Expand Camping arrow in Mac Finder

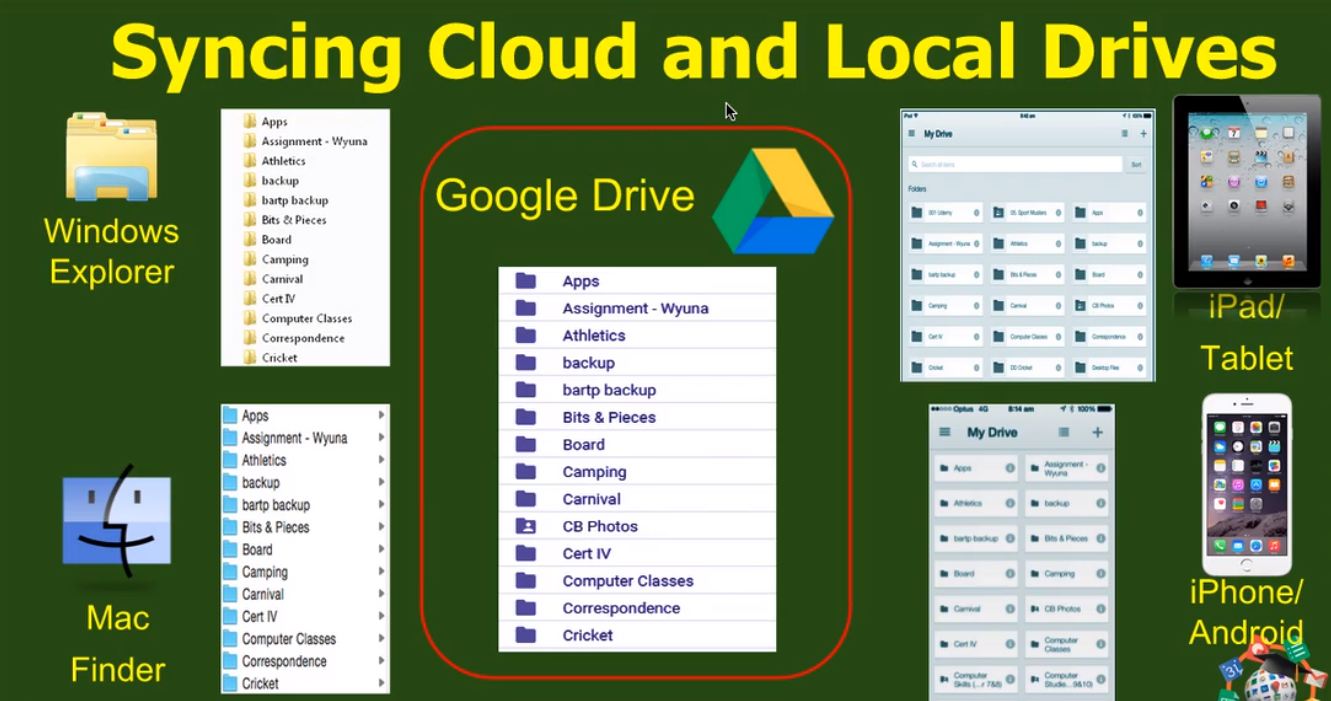381,572
